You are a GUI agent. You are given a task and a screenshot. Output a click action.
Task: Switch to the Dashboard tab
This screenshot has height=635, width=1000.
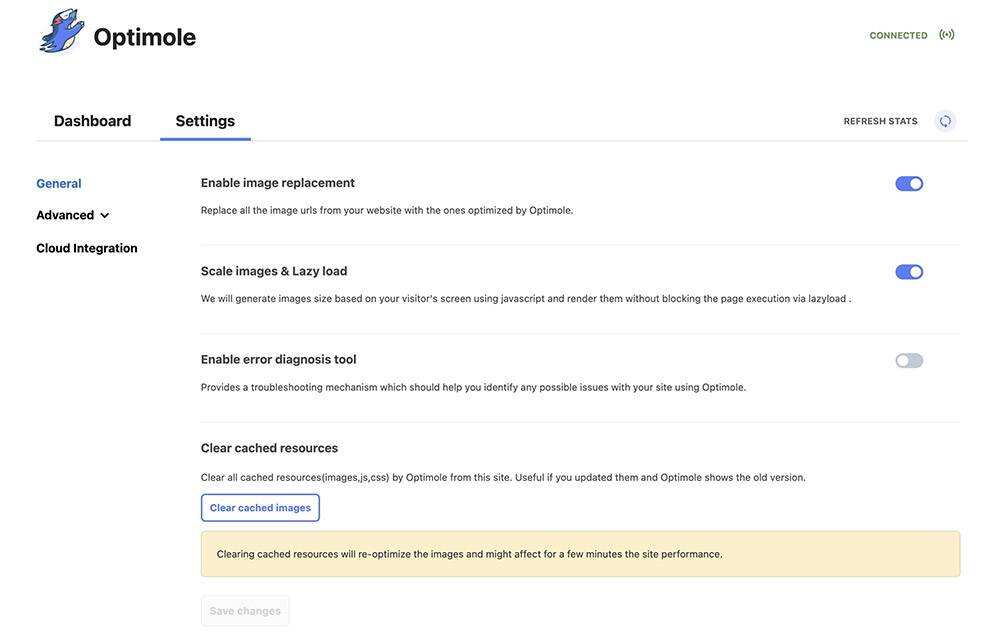coord(92,121)
